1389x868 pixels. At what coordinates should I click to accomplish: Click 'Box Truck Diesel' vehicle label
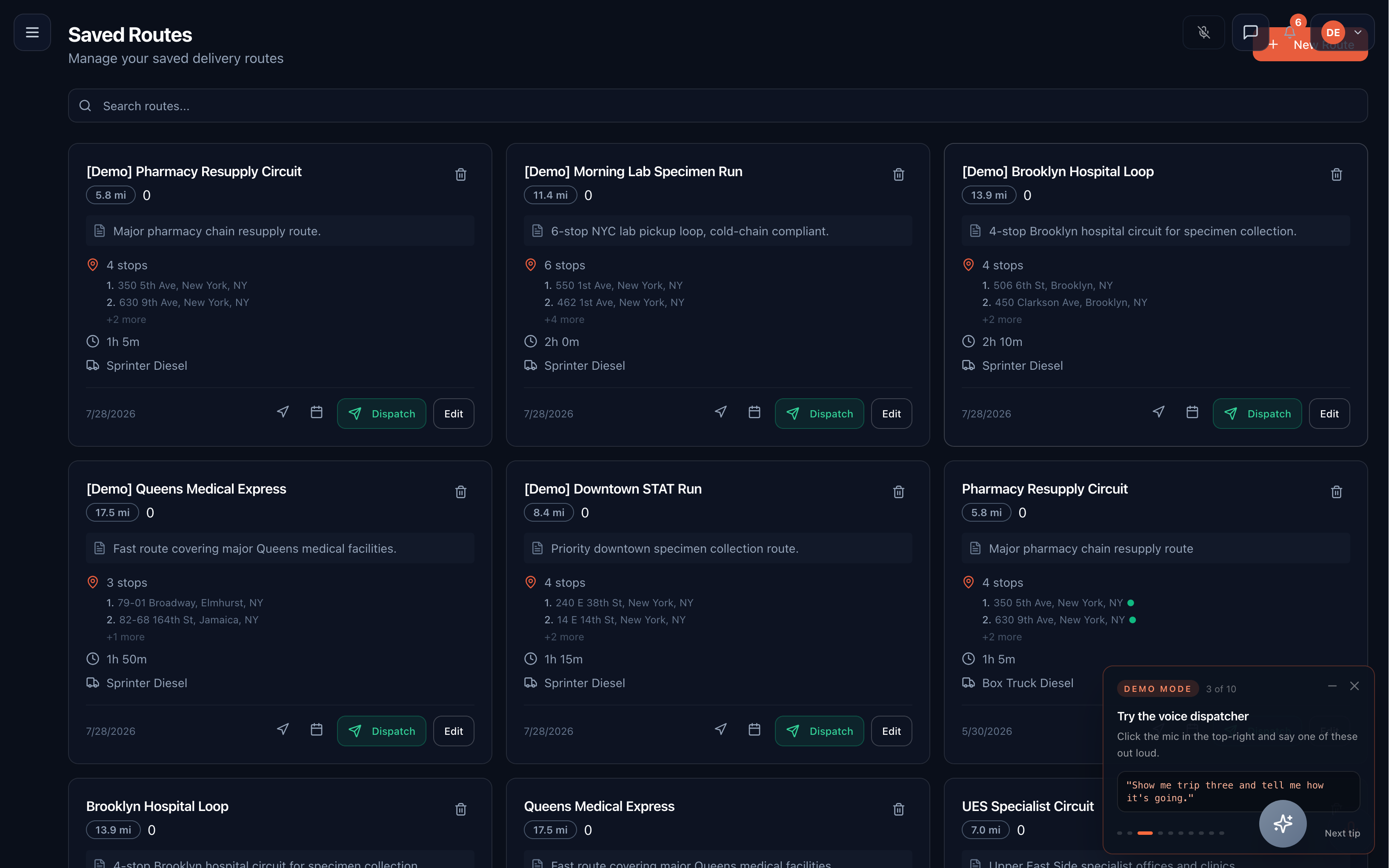1027,683
